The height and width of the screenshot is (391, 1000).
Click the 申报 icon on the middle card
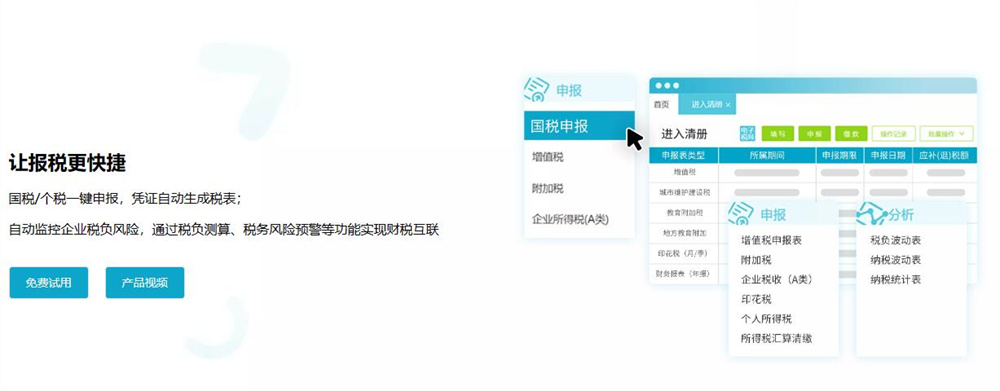741,214
